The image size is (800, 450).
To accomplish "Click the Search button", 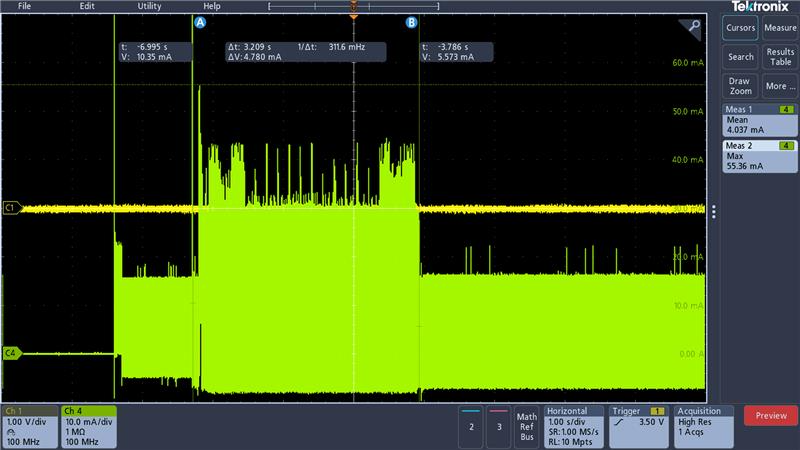I will click(740, 57).
